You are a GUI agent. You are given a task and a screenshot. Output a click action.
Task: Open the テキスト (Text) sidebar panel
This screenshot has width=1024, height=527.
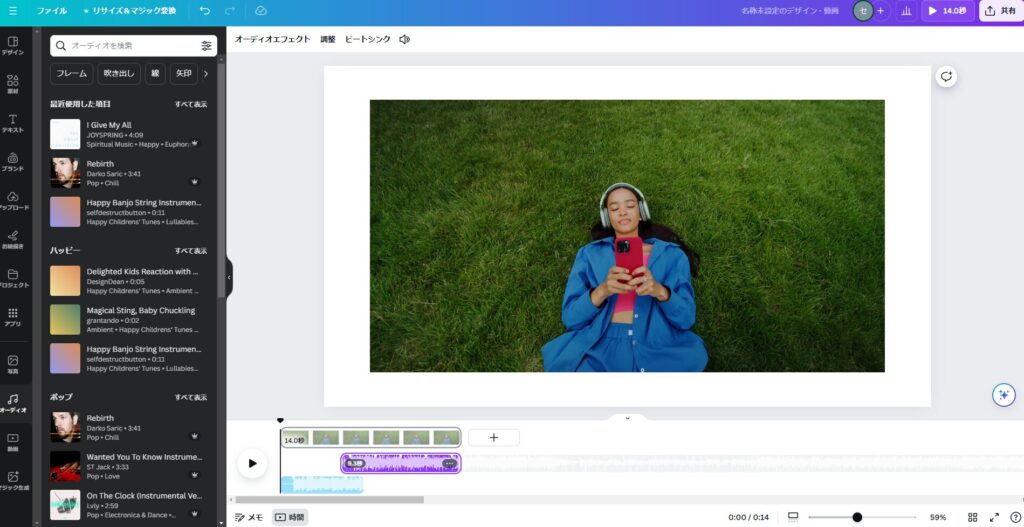coord(13,123)
